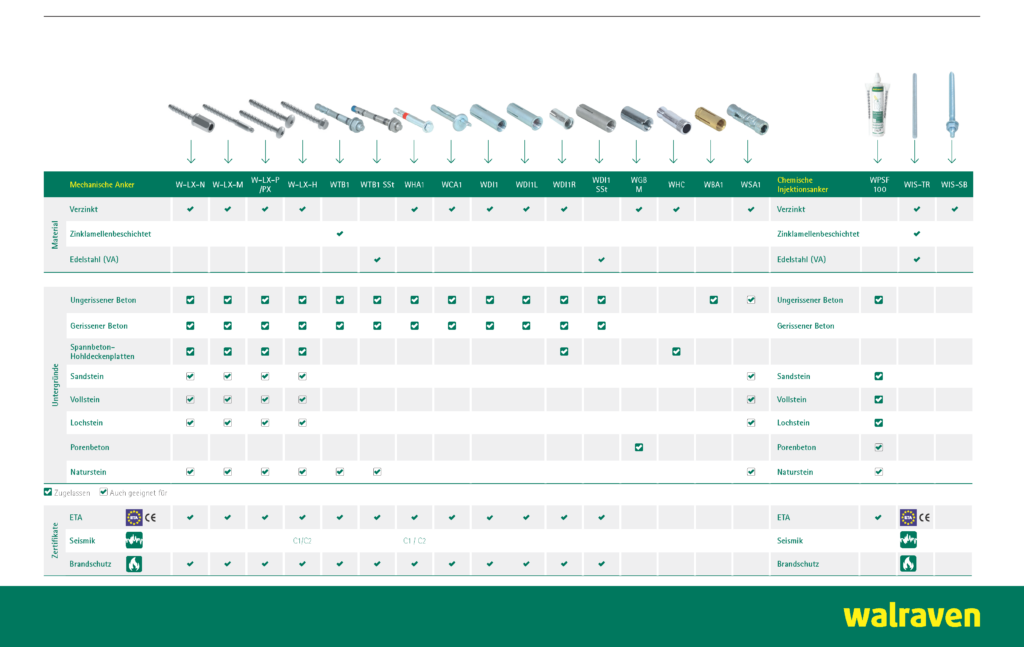Click the Edelstahl (VA) tick for WDI1 SSt
Image resolution: width=1024 pixels, height=647 pixels.
pos(601,260)
